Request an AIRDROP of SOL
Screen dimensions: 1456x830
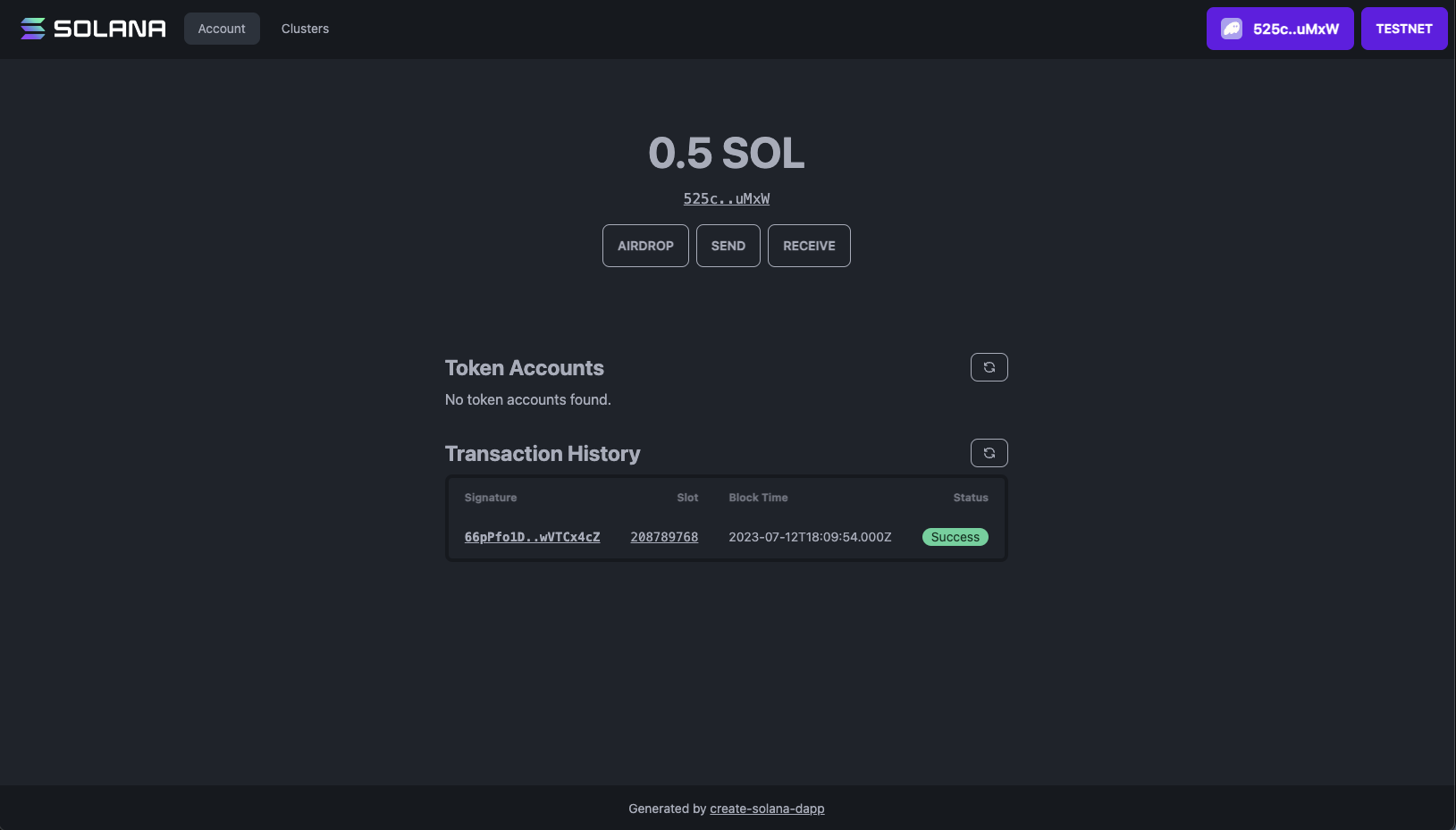645,245
